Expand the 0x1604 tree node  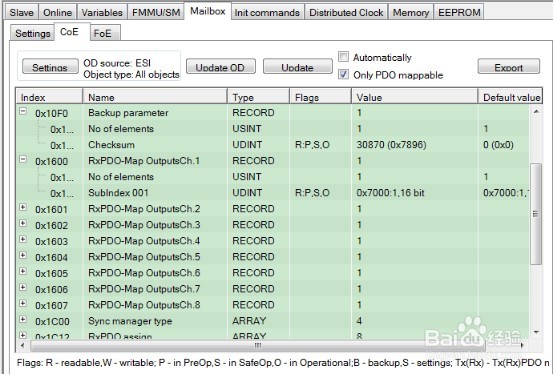pyautogui.click(x=23, y=255)
